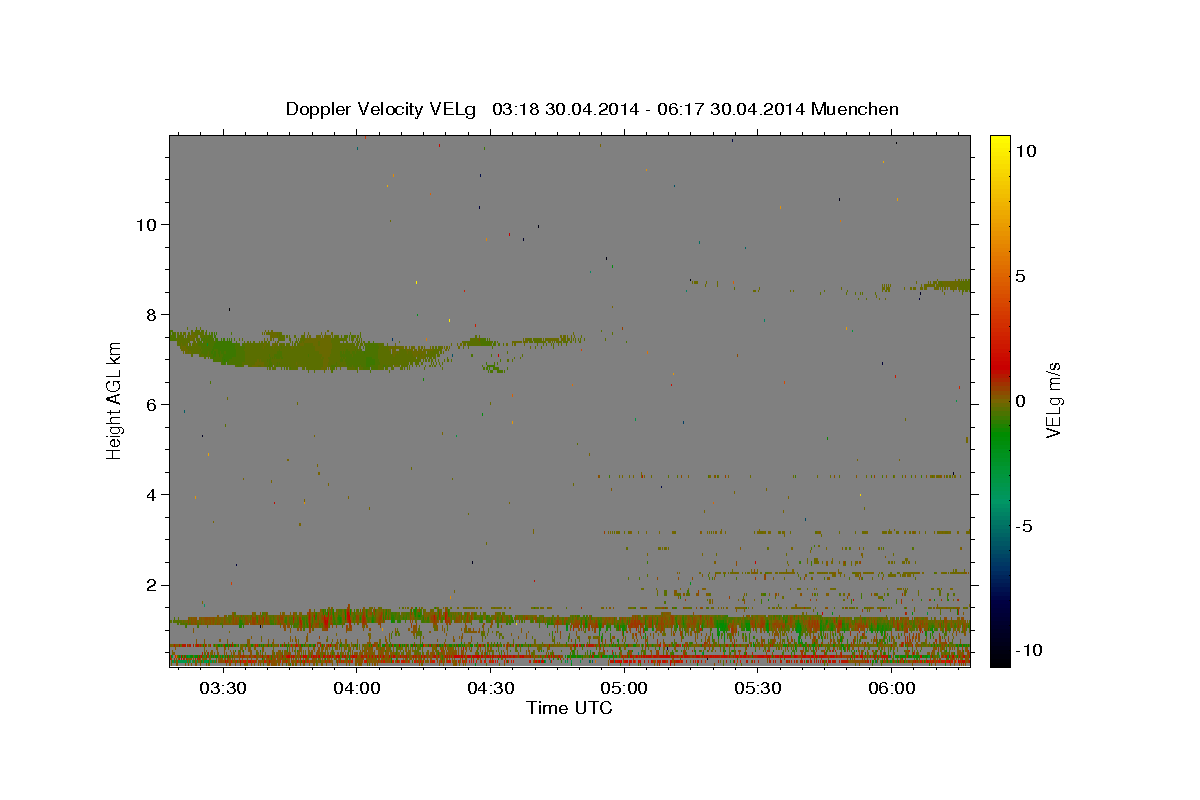Click the height label '6'
1200x800 pixels.
pyautogui.click(x=151, y=404)
